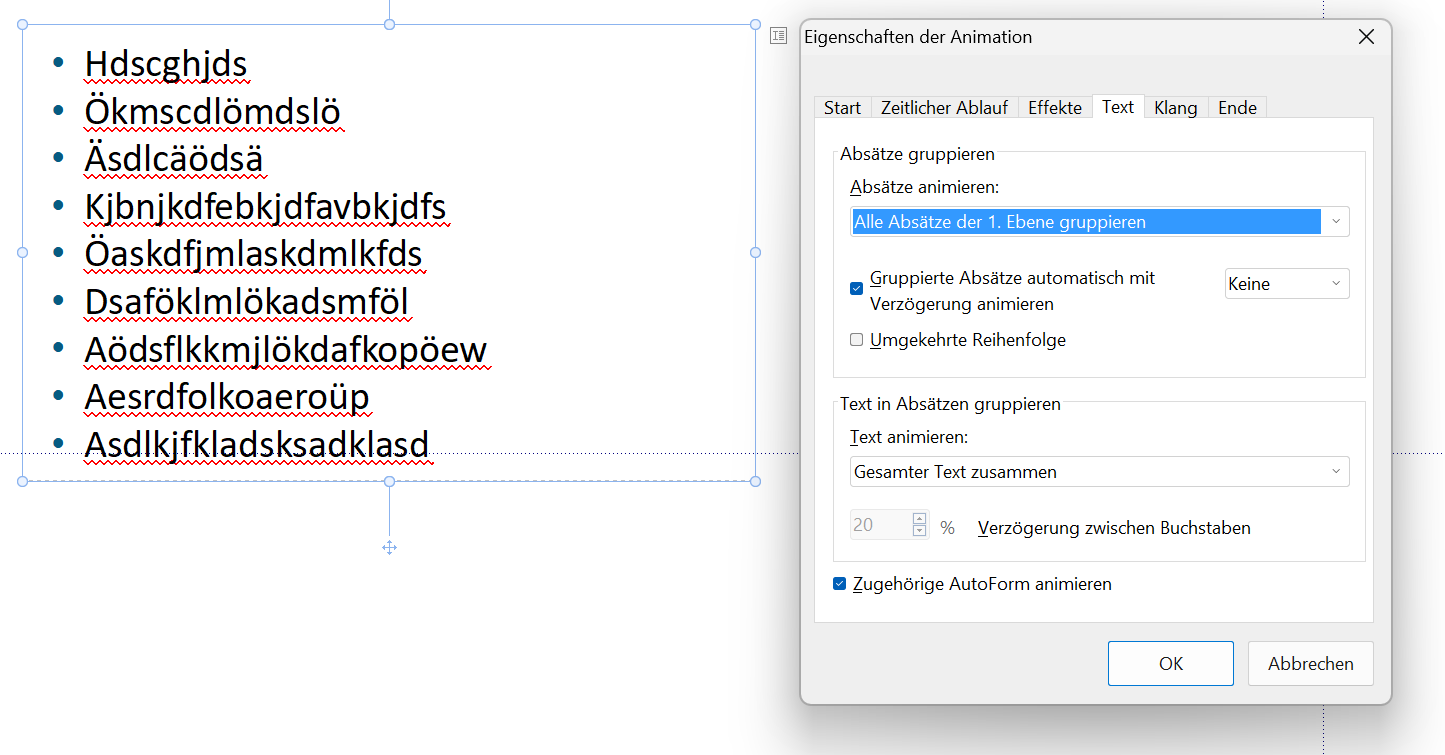The height and width of the screenshot is (755, 1445).
Task: Decrease the letter delay percentage with down arrow
Action: pyautogui.click(x=919, y=531)
